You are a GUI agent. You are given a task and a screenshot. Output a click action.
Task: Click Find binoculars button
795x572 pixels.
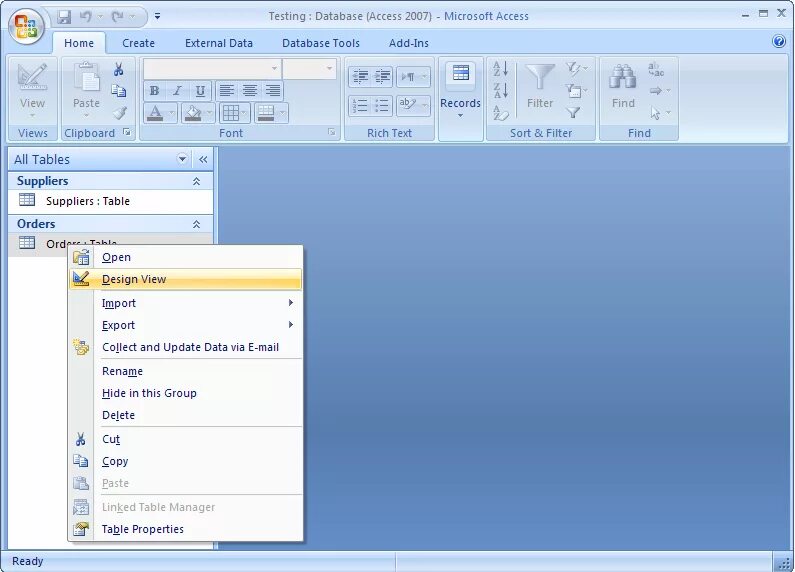point(623,86)
